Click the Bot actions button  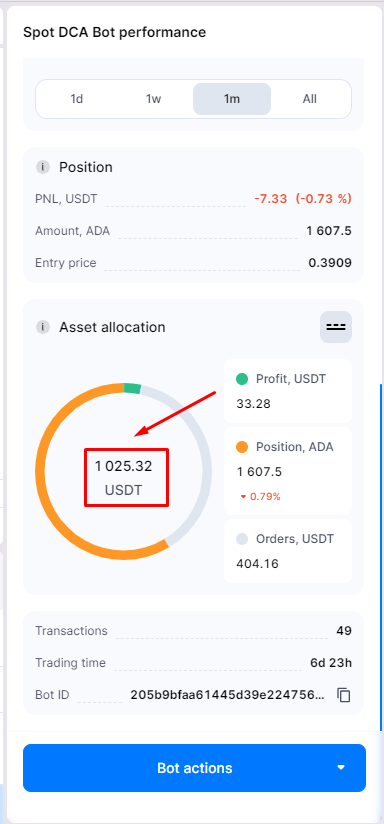click(194, 768)
